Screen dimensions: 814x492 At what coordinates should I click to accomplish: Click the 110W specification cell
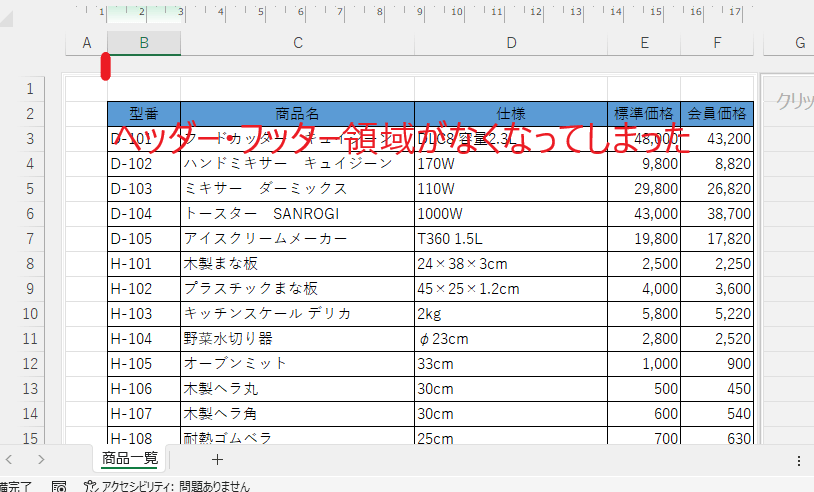[x=511, y=188]
